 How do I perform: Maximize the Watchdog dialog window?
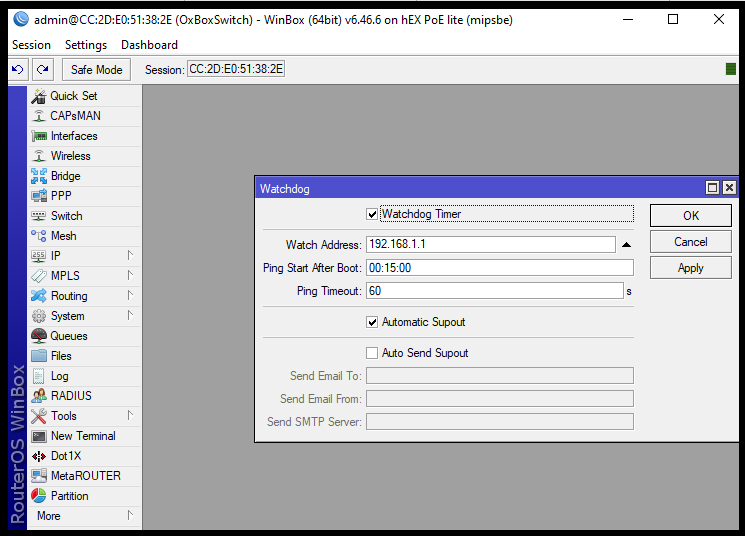coord(712,188)
